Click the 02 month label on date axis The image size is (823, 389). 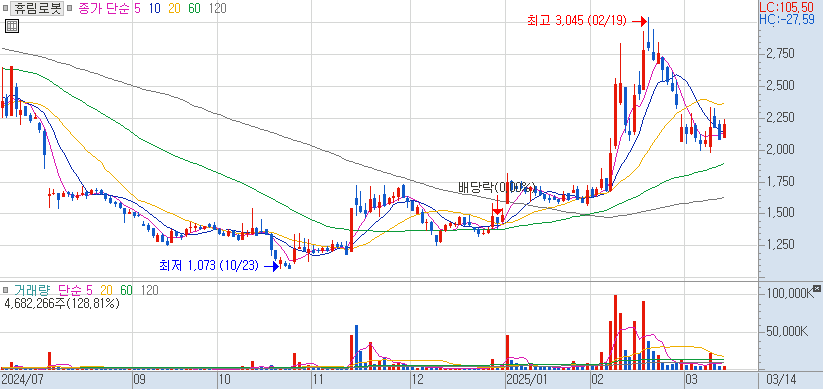tap(596, 380)
